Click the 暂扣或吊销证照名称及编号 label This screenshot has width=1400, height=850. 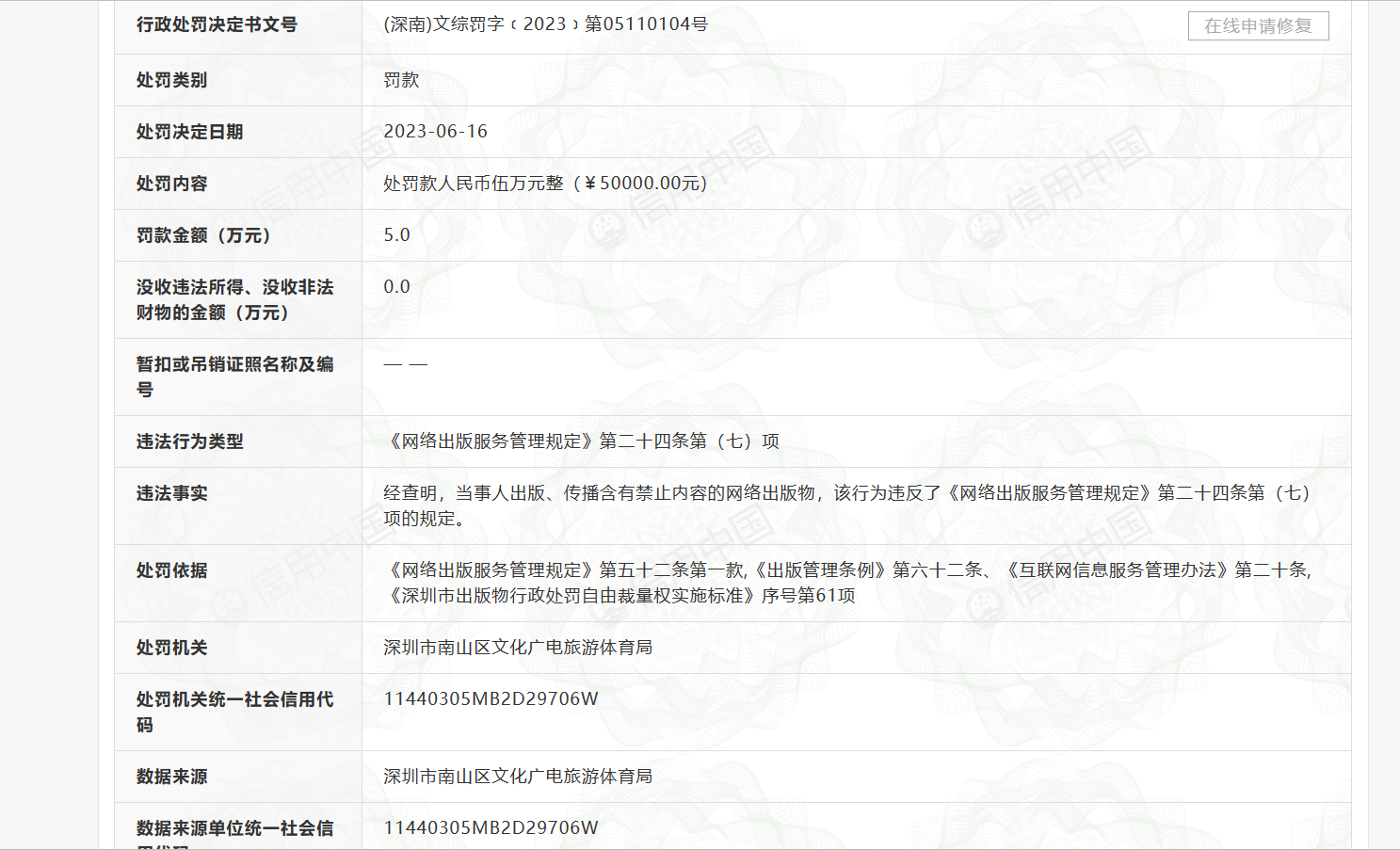pyautogui.click(x=234, y=377)
